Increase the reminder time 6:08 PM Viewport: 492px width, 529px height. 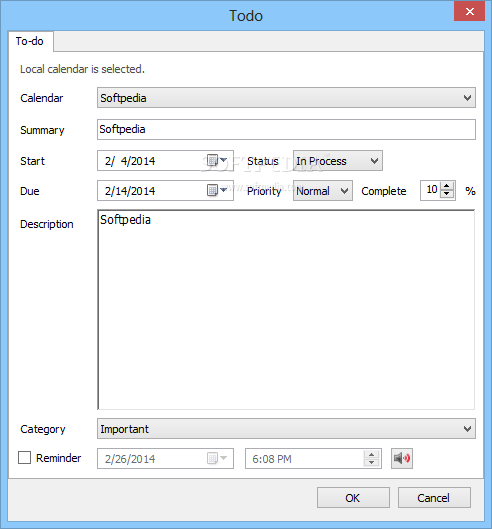coord(371,454)
